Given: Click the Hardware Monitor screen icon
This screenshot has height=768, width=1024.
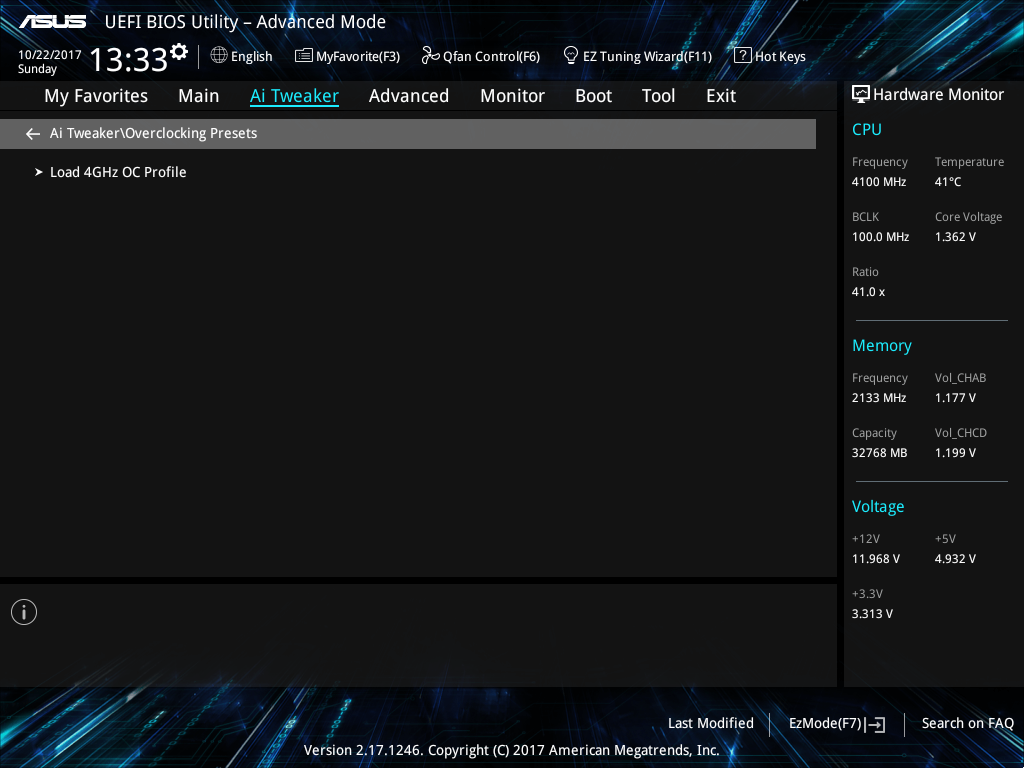Looking at the screenshot, I should pos(861,95).
